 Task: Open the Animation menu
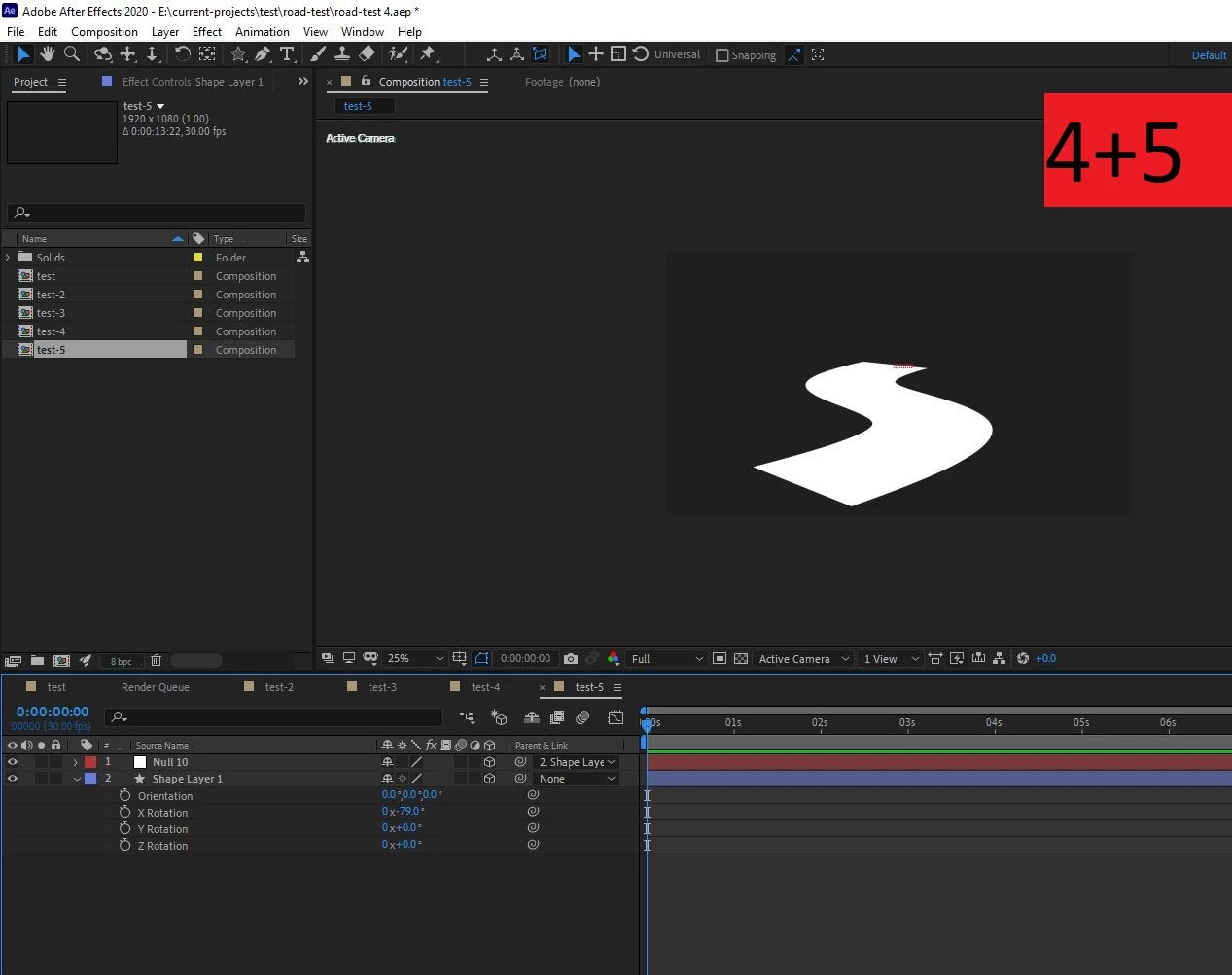(263, 31)
